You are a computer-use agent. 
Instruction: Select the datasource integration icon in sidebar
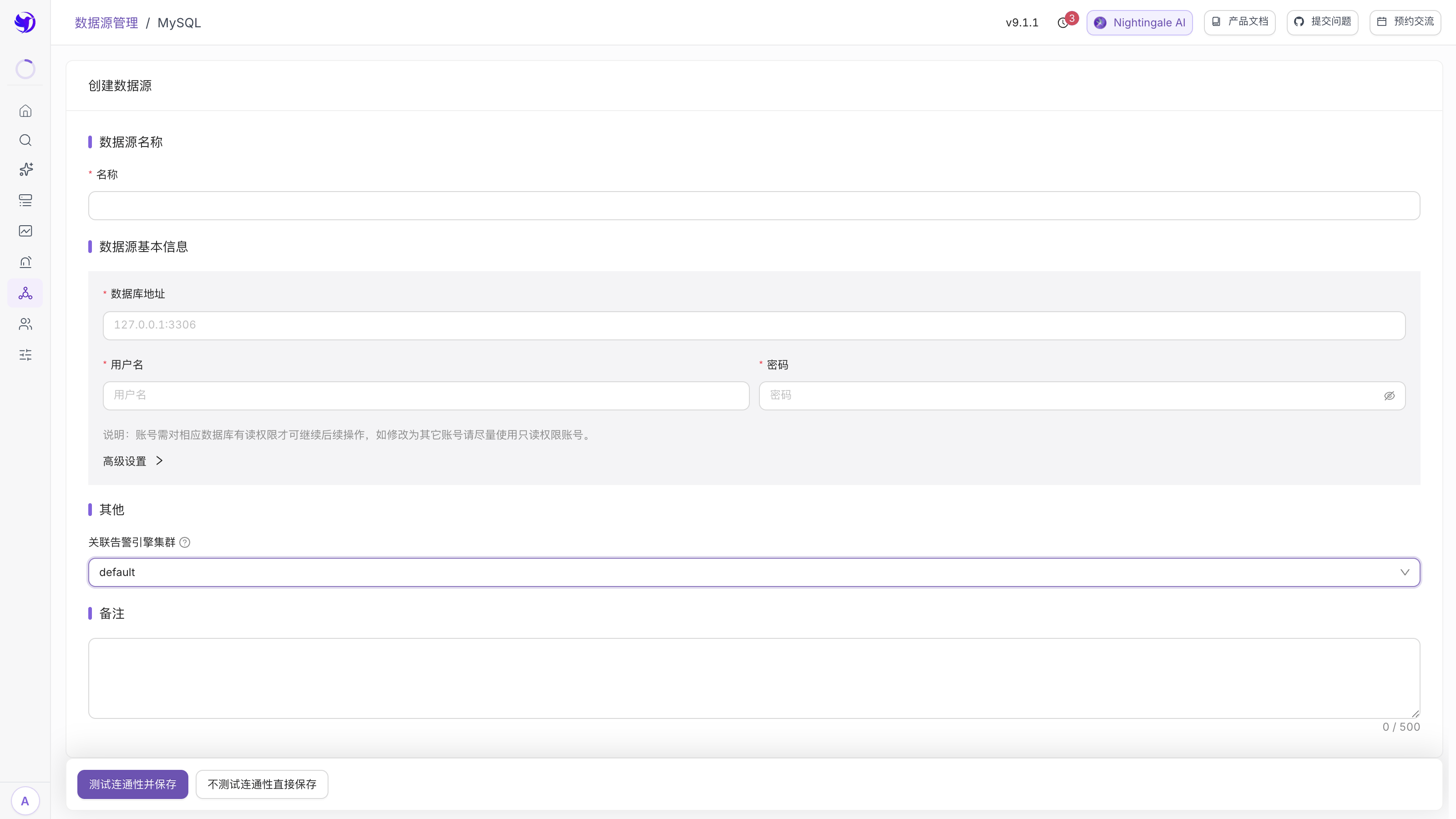coord(25,293)
